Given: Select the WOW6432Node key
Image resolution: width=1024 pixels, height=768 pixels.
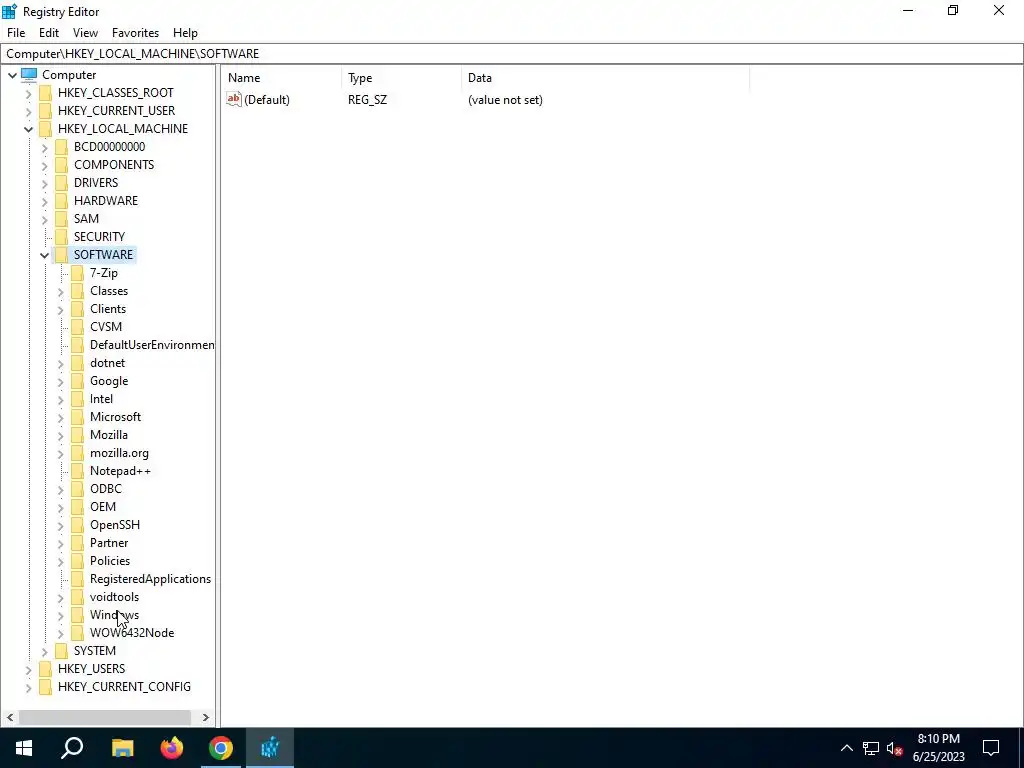Looking at the screenshot, I should tap(132, 633).
